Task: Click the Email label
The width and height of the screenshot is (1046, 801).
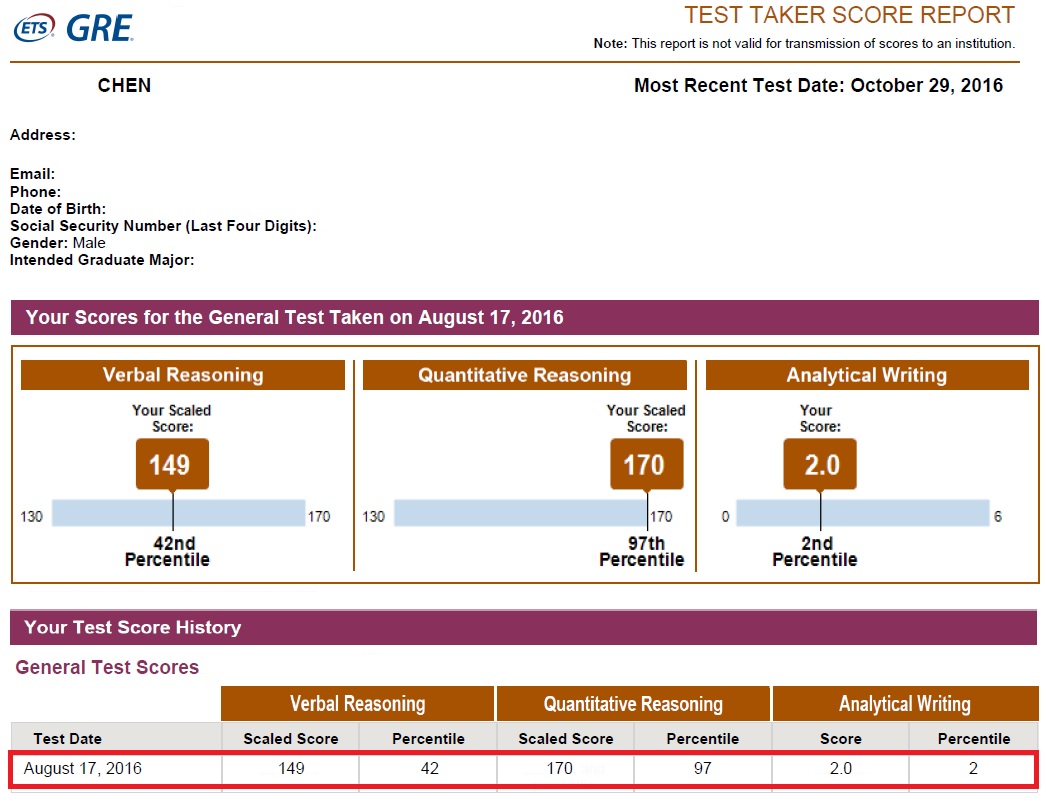Action: coord(32,174)
